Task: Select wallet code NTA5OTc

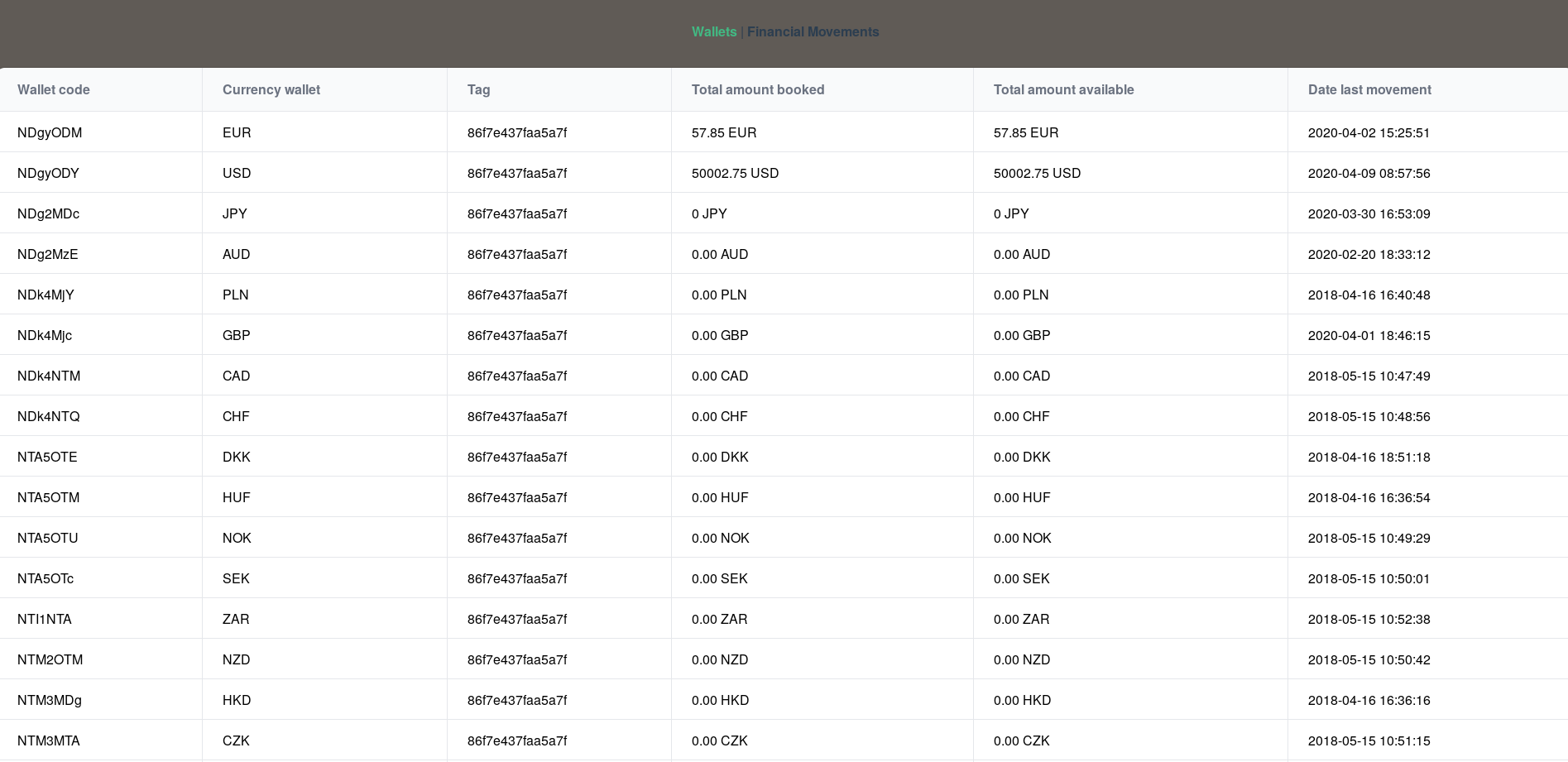Action: coord(46,578)
